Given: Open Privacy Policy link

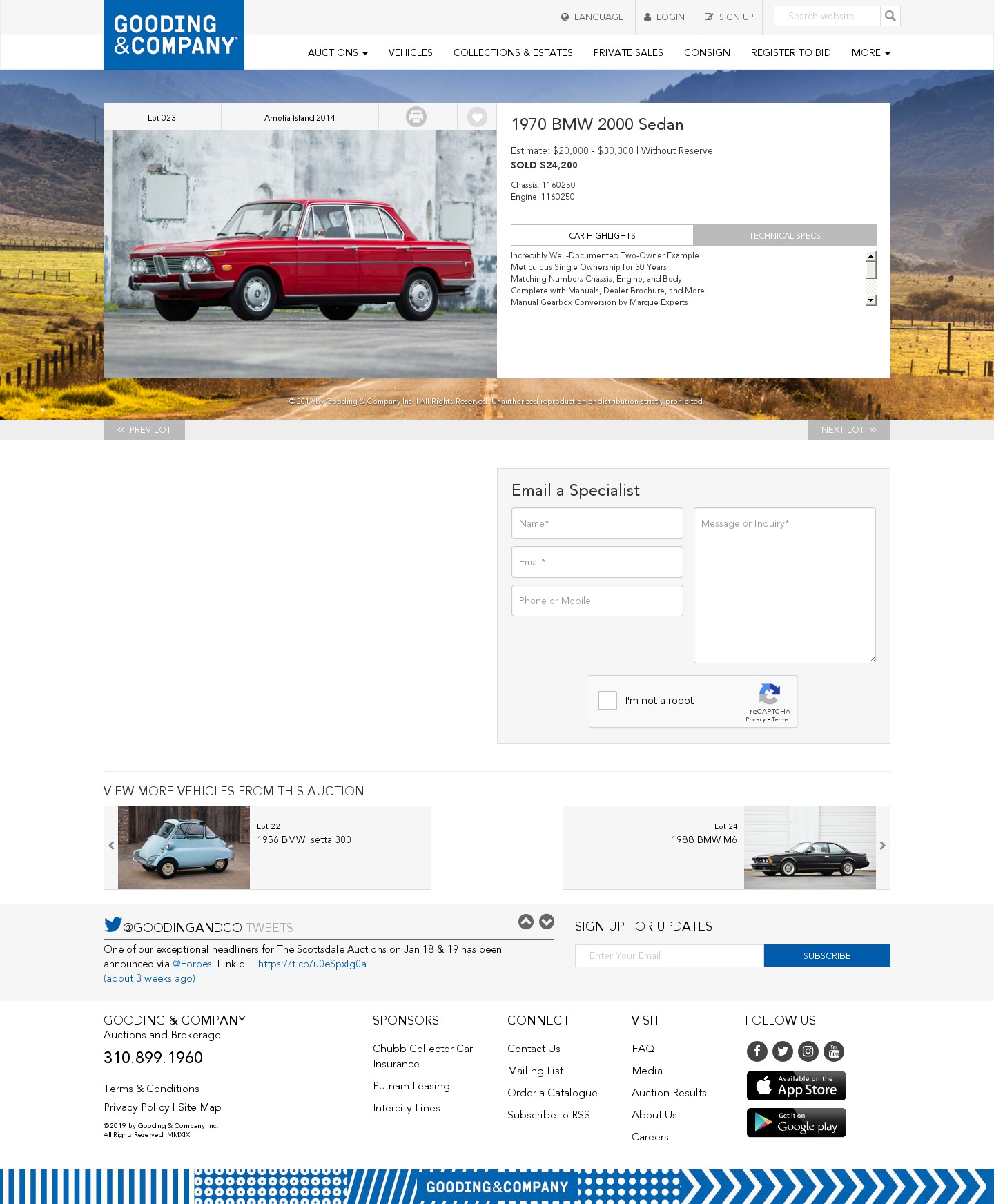Looking at the screenshot, I should coord(137,1107).
